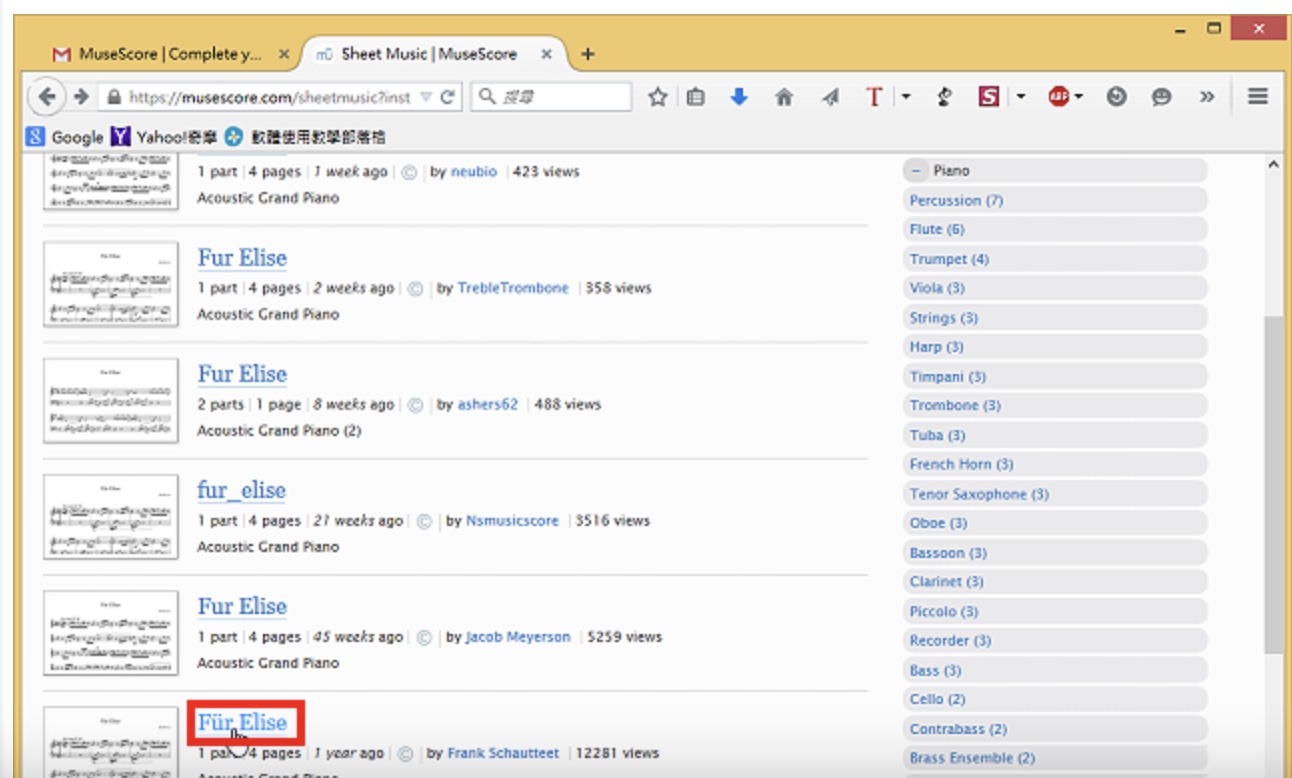Open Fur Elise by Jacob Meyerson

(242, 606)
